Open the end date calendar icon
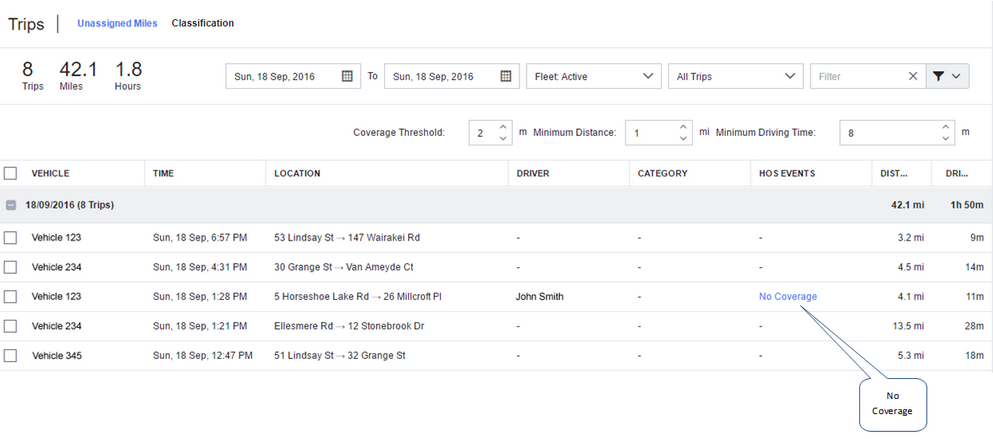This screenshot has height=439, width=993. coord(505,76)
